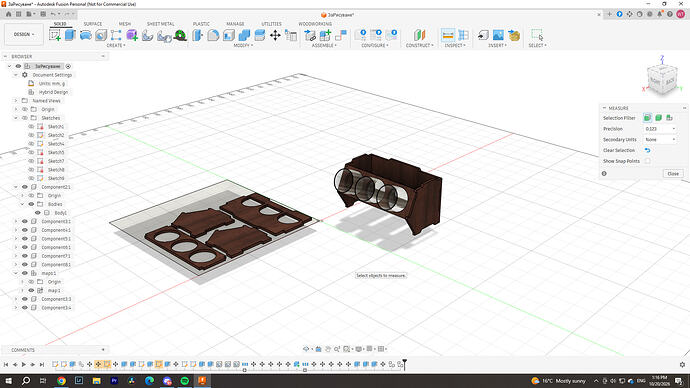
Task: Click the Orbit icon in navigation bar
Action: tap(306, 349)
